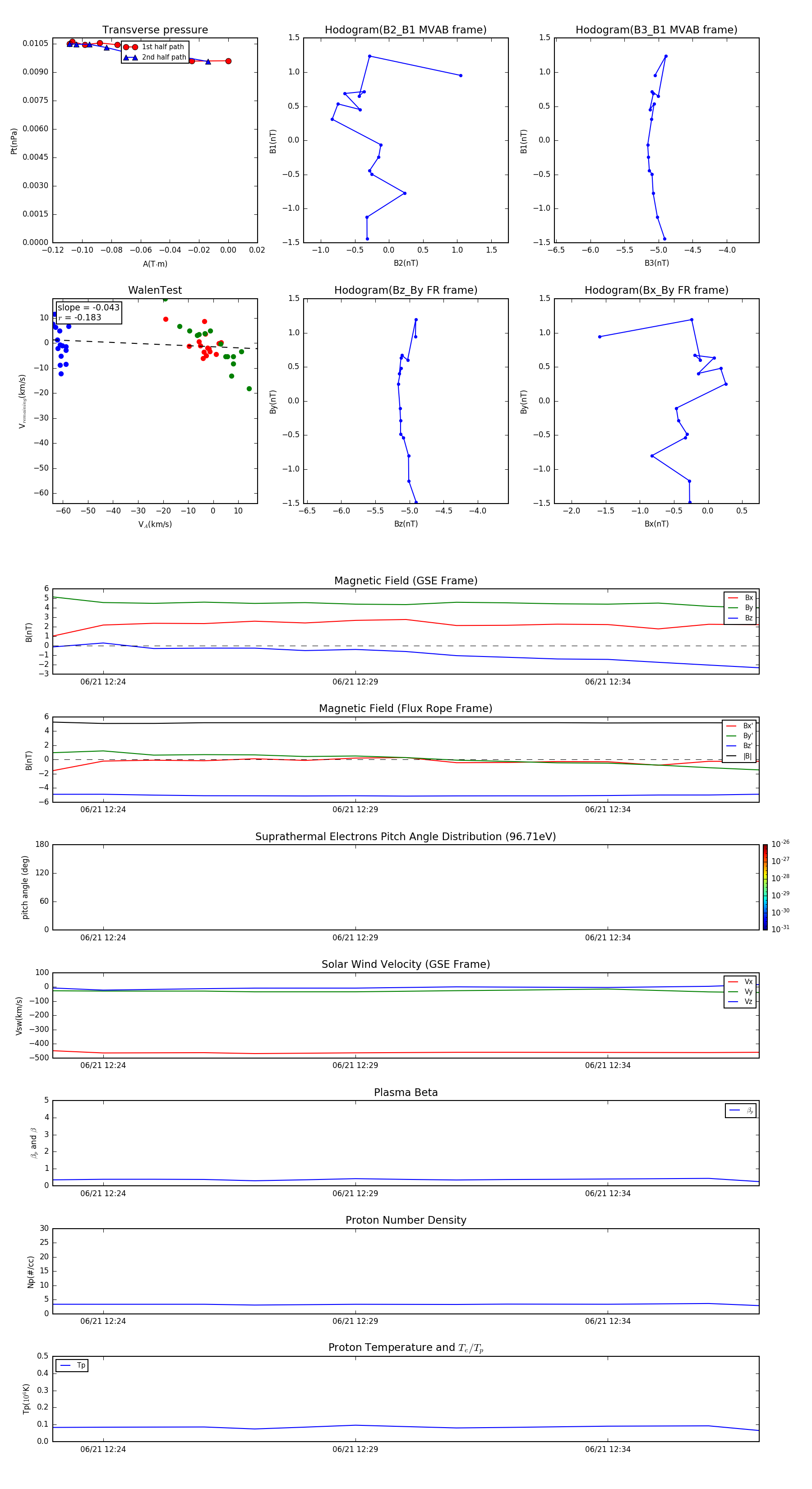Click the 'Vremaining(km/s)' y-axis label
This screenshot has width=812, height=1489.
coord(23,401)
